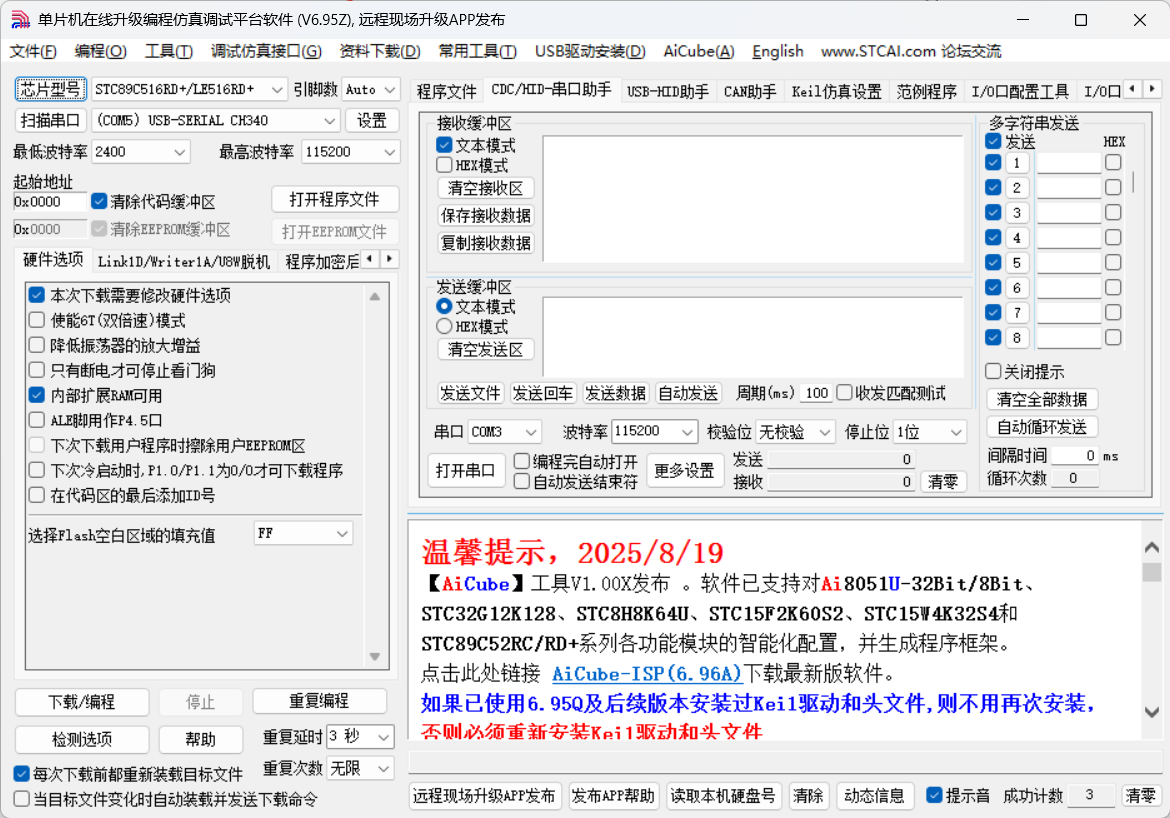Toggle 降低振荡器的放大增益 checkbox
This screenshot has height=818, width=1170.
click(37, 346)
